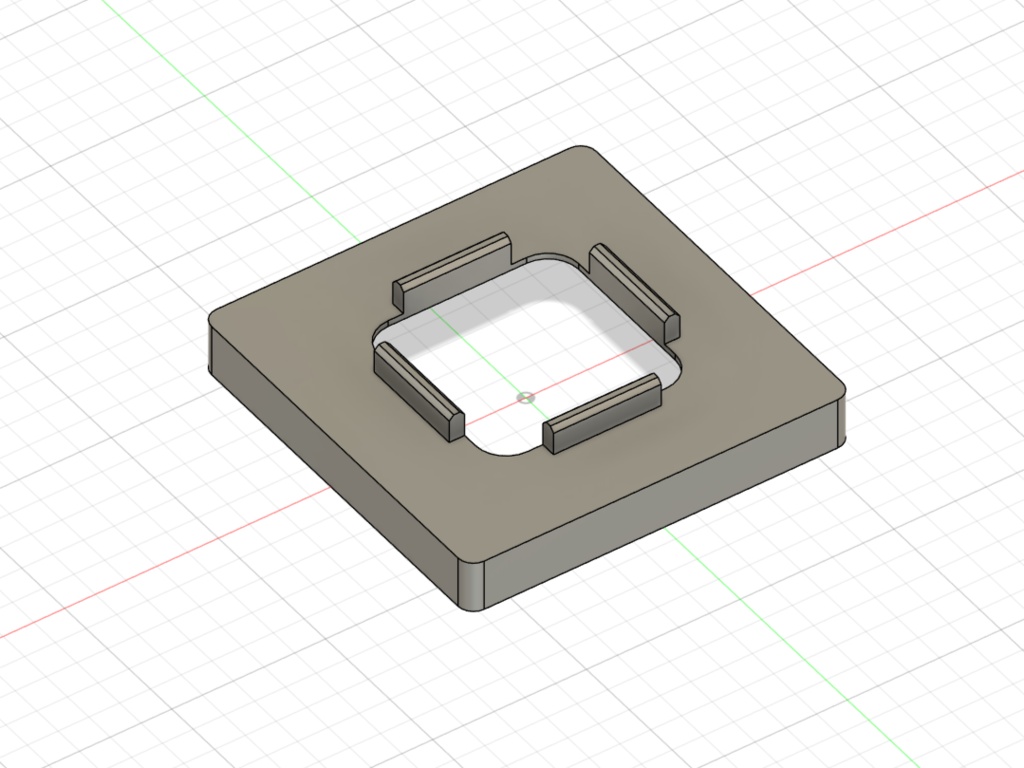Viewport: 1024px width, 768px height.
Task: Select the clip tab at the cutout's rear-left edge
Action: point(452,270)
